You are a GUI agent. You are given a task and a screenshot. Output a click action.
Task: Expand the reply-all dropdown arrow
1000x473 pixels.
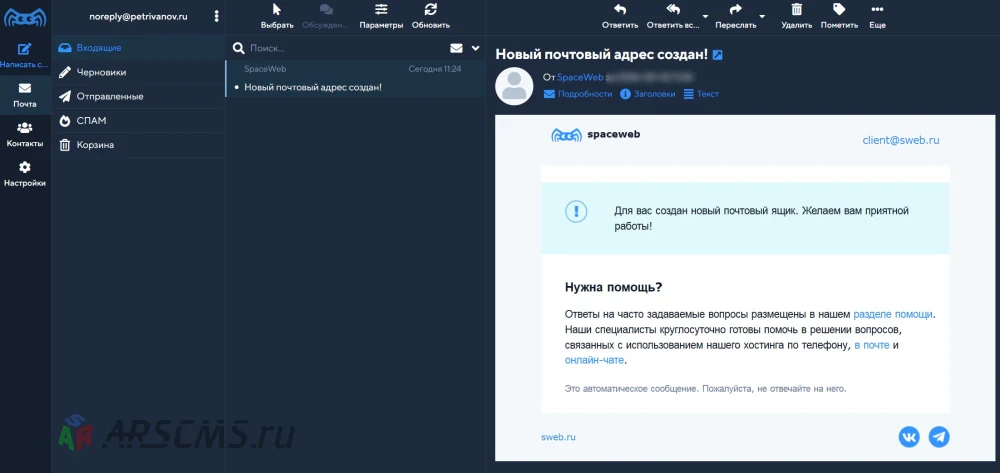click(705, 17)
